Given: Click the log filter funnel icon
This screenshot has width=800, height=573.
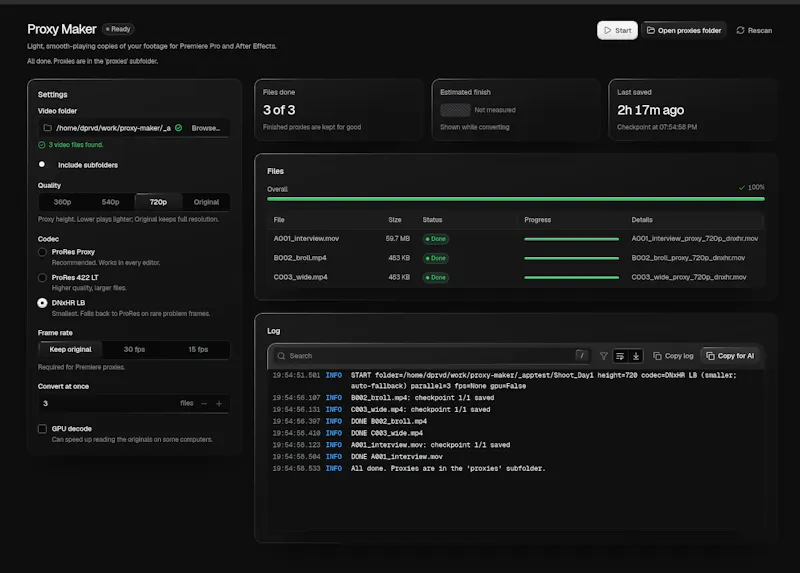Looking at the screenshot, I should tap(604, 356).
